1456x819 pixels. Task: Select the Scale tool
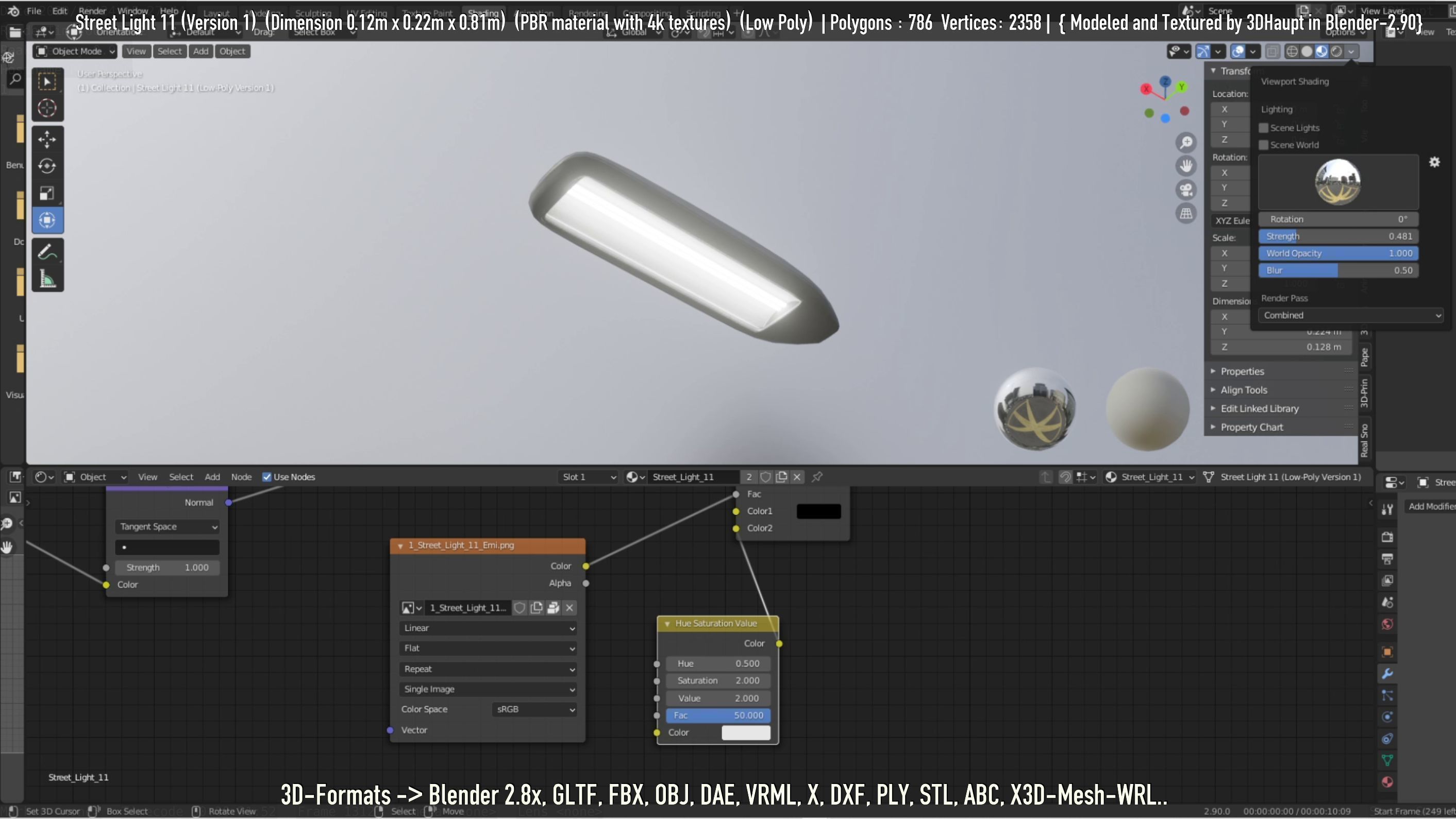[47, 193]
